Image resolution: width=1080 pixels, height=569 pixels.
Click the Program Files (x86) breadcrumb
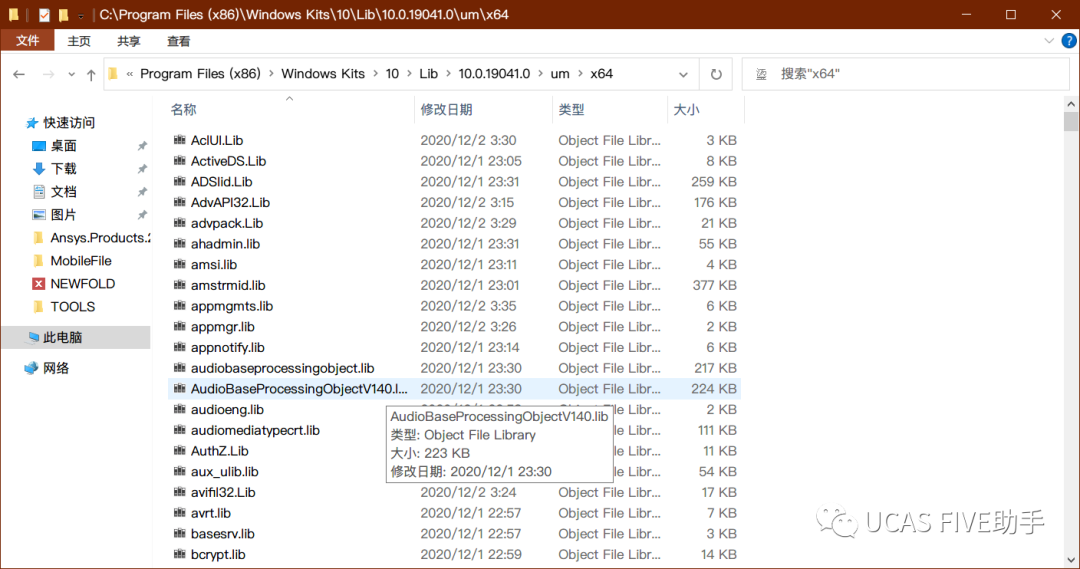click(200, 74)
